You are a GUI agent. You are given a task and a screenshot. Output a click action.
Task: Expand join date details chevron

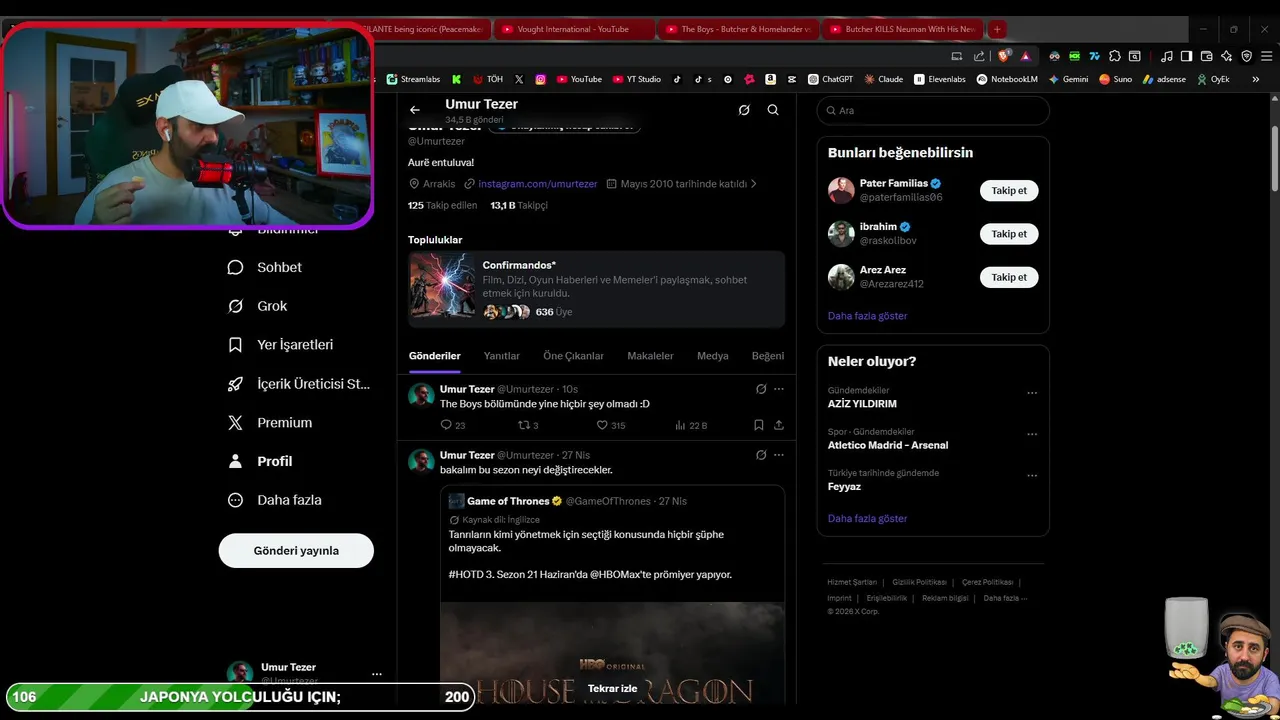pyautogui.click(x=753, y=184)
